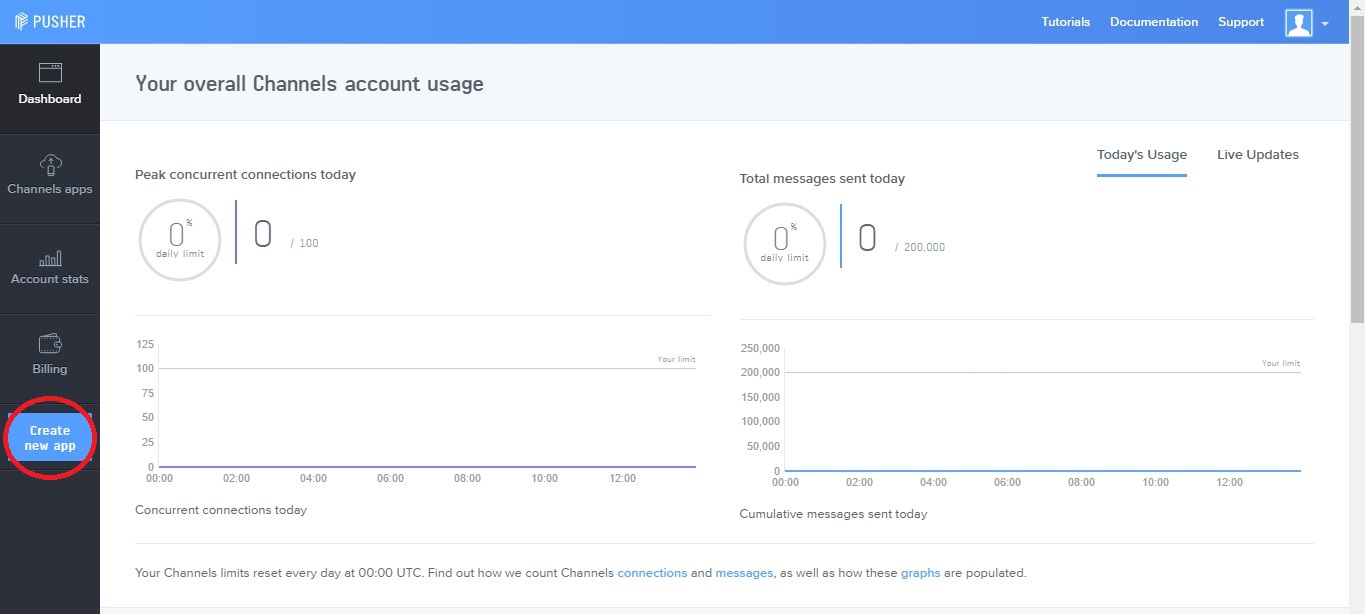Click the 250,000 axis label
The width and height of the screenshot is (1365, 614).
760,348
